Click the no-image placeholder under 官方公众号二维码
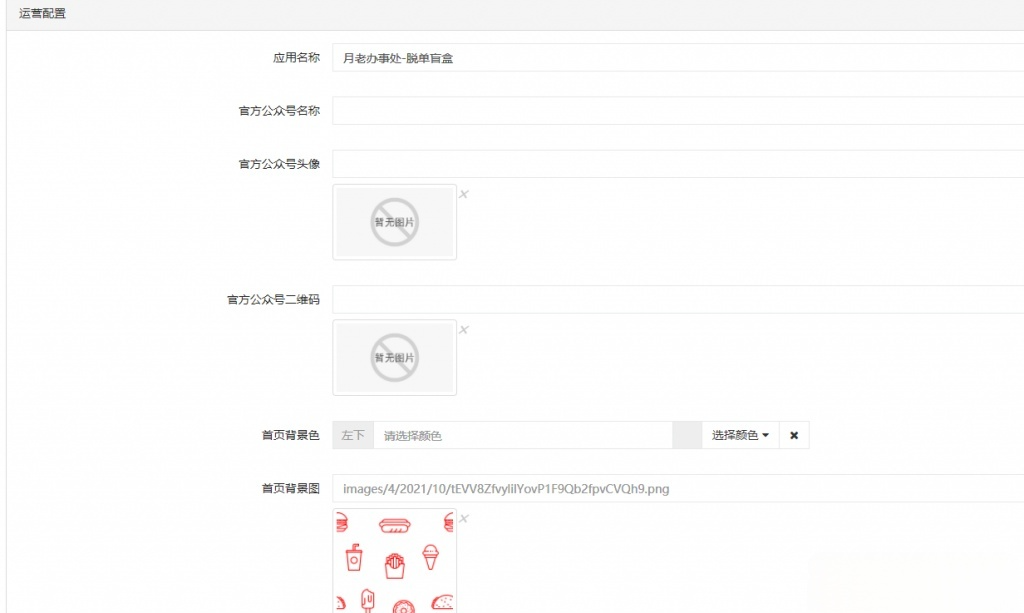This screenshot has width=1024, height=613. click(x=394, y=356)
